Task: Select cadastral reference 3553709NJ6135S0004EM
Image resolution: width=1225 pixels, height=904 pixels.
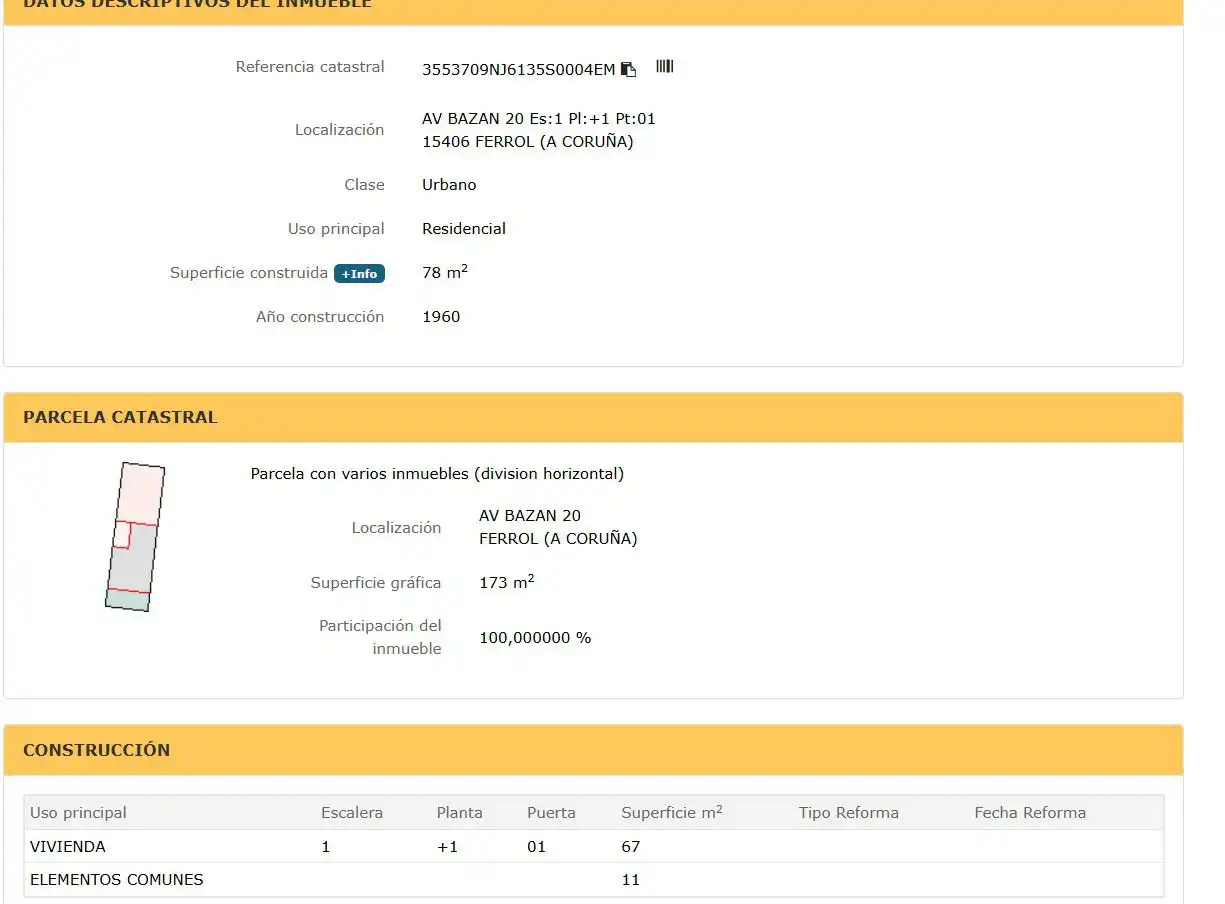Action: [x=519, y=70]
